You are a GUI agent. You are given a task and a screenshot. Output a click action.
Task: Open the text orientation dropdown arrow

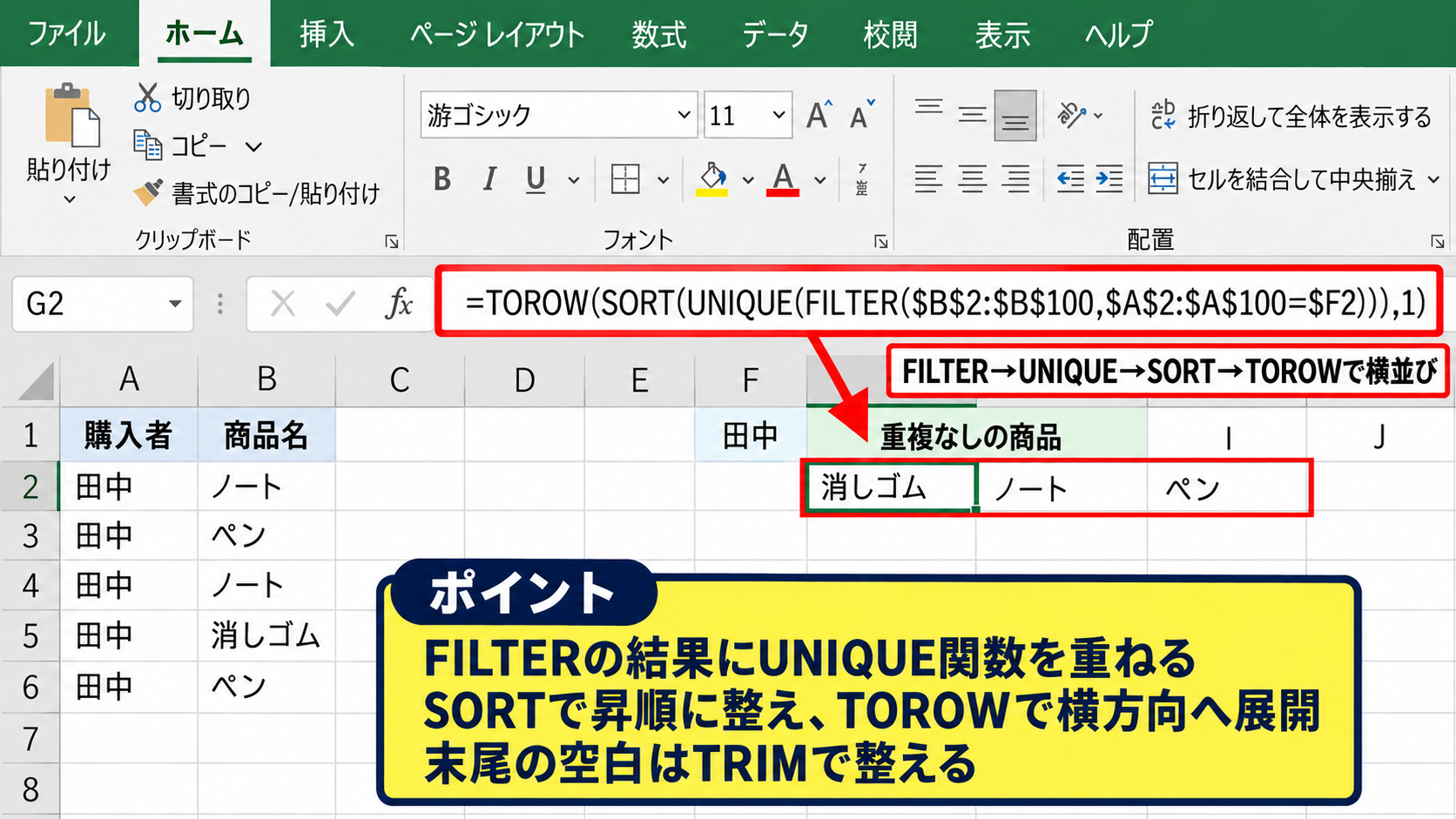pos(1098,115)
